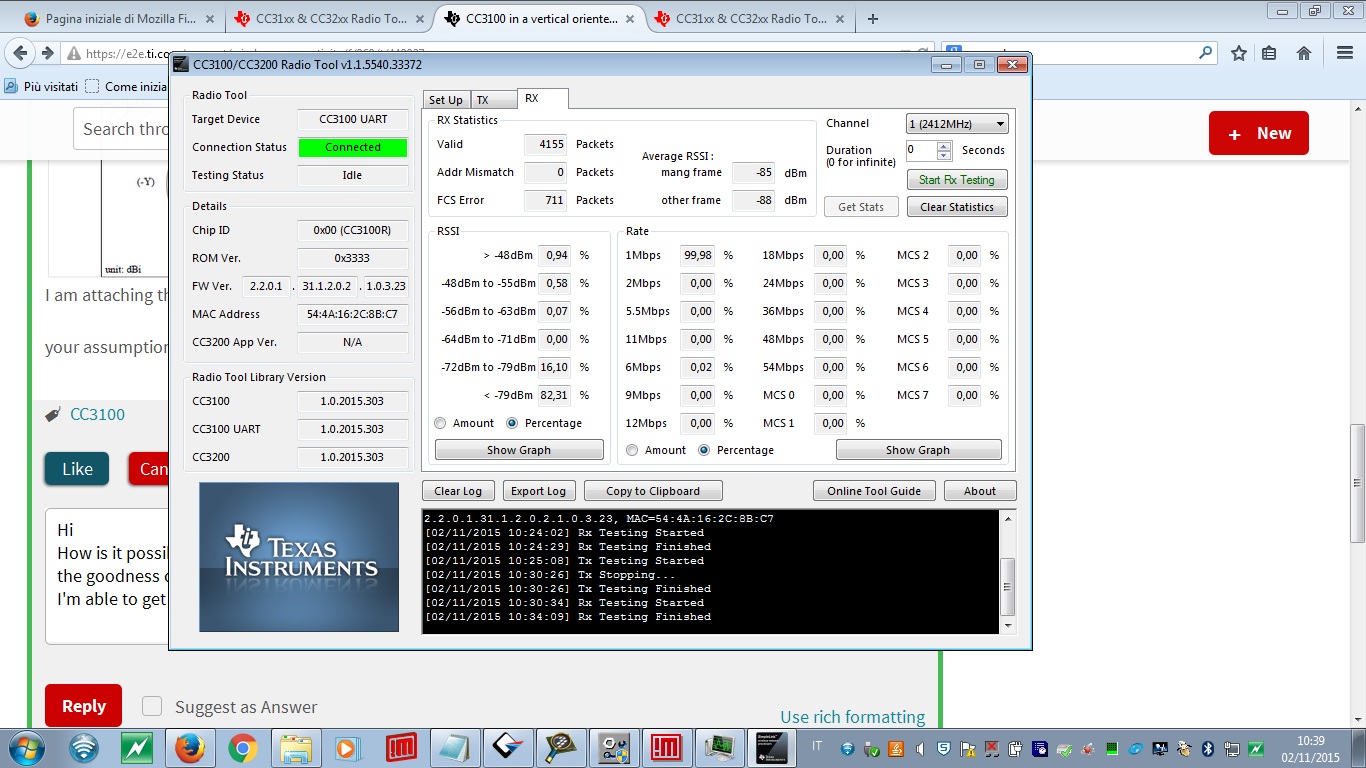Open Windows Media Player from the taskbar
The height and width of the screenshot is (768, 1366).
coord(347,747)
